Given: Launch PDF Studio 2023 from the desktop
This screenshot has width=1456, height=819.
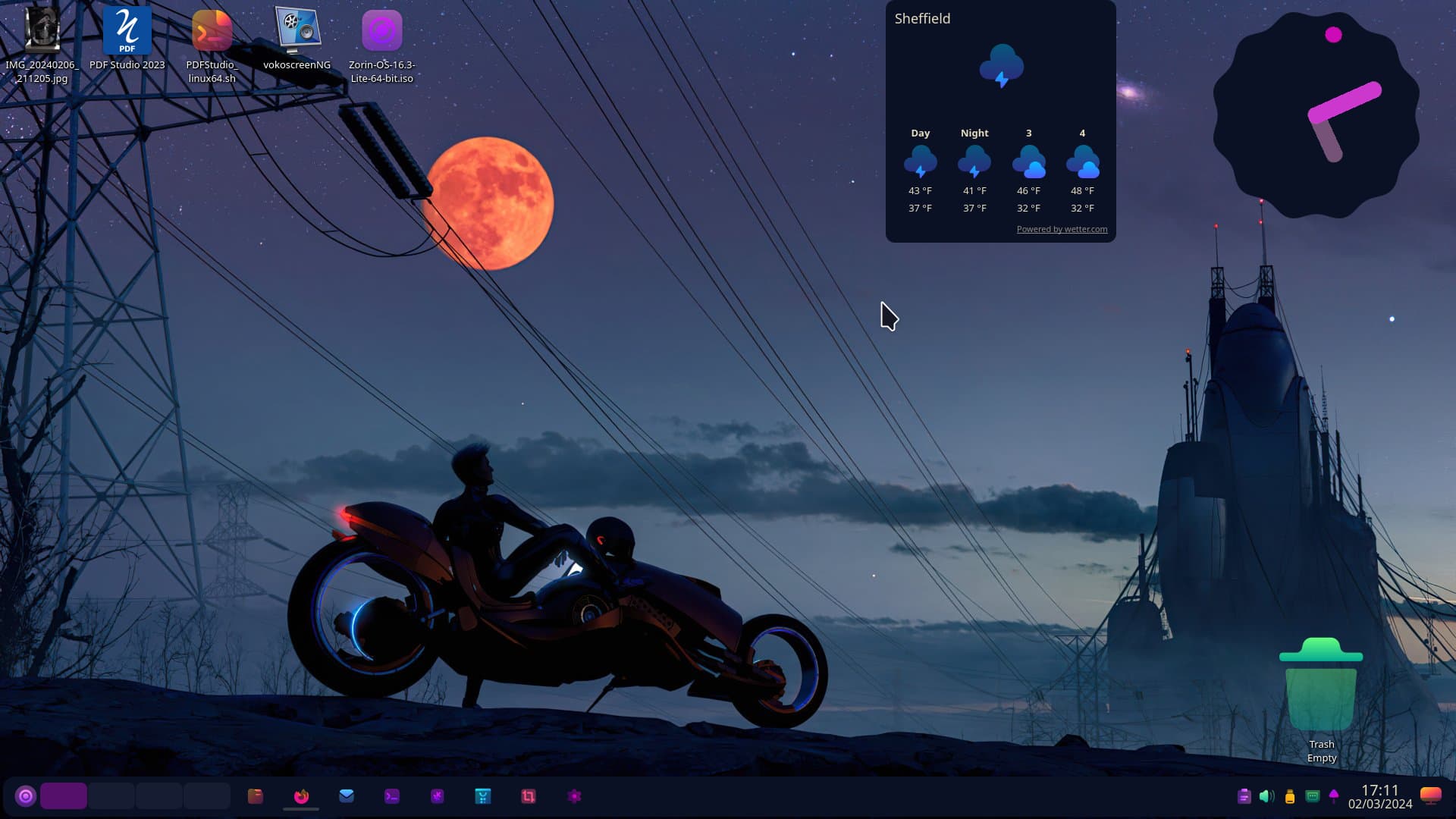Looking at the screenshot, I should (x=127, y=39).
